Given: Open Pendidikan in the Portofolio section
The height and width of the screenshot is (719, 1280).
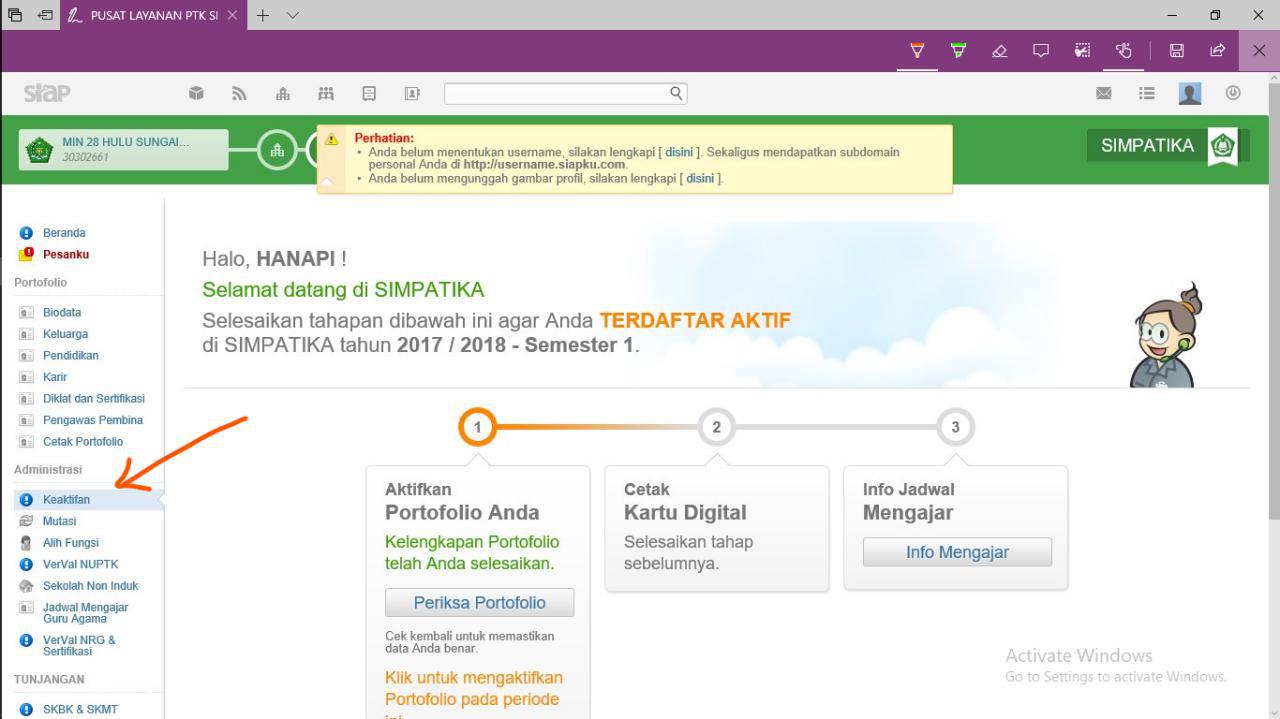Looking at the screenshot, I should [70, 355].
